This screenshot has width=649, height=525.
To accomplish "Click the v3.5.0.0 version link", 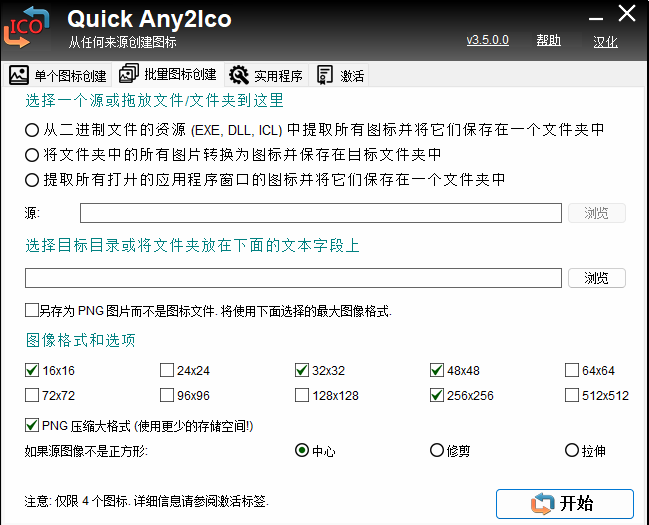I will [488, 40].
